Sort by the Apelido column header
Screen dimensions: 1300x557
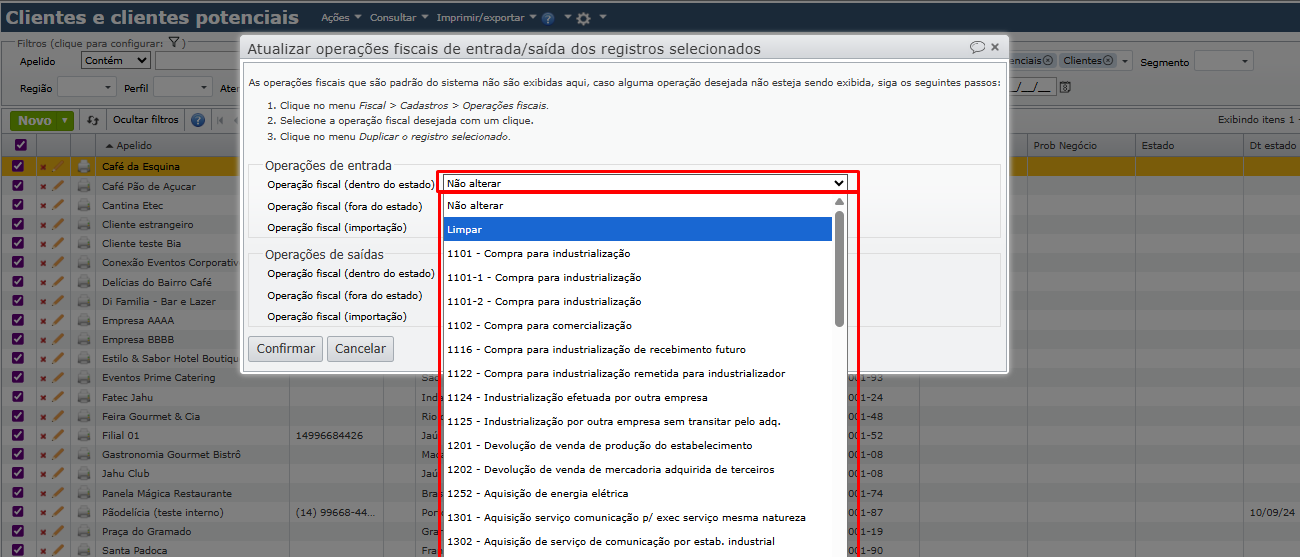click(135, 146)
